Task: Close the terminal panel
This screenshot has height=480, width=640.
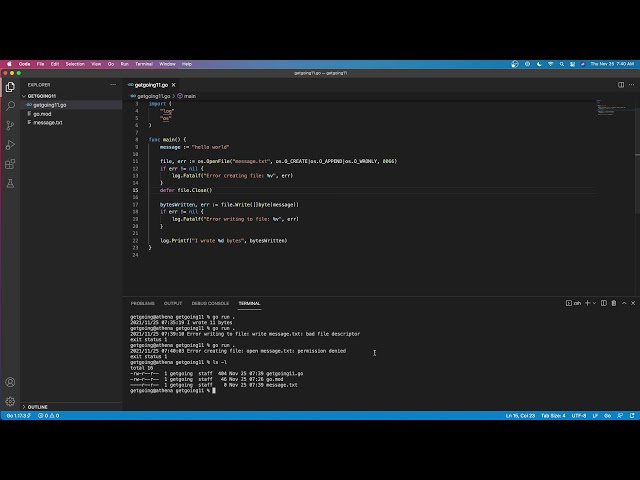Action: 633,303
